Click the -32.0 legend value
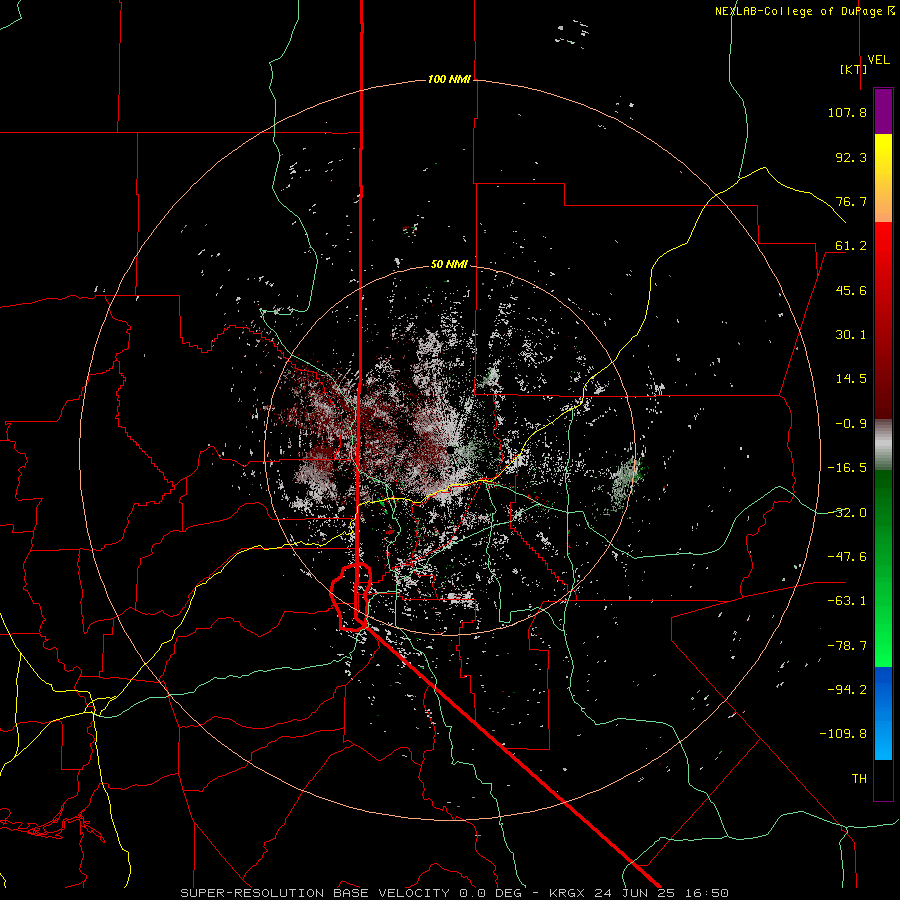The image size is (900, 900). [x=847, y=513]
